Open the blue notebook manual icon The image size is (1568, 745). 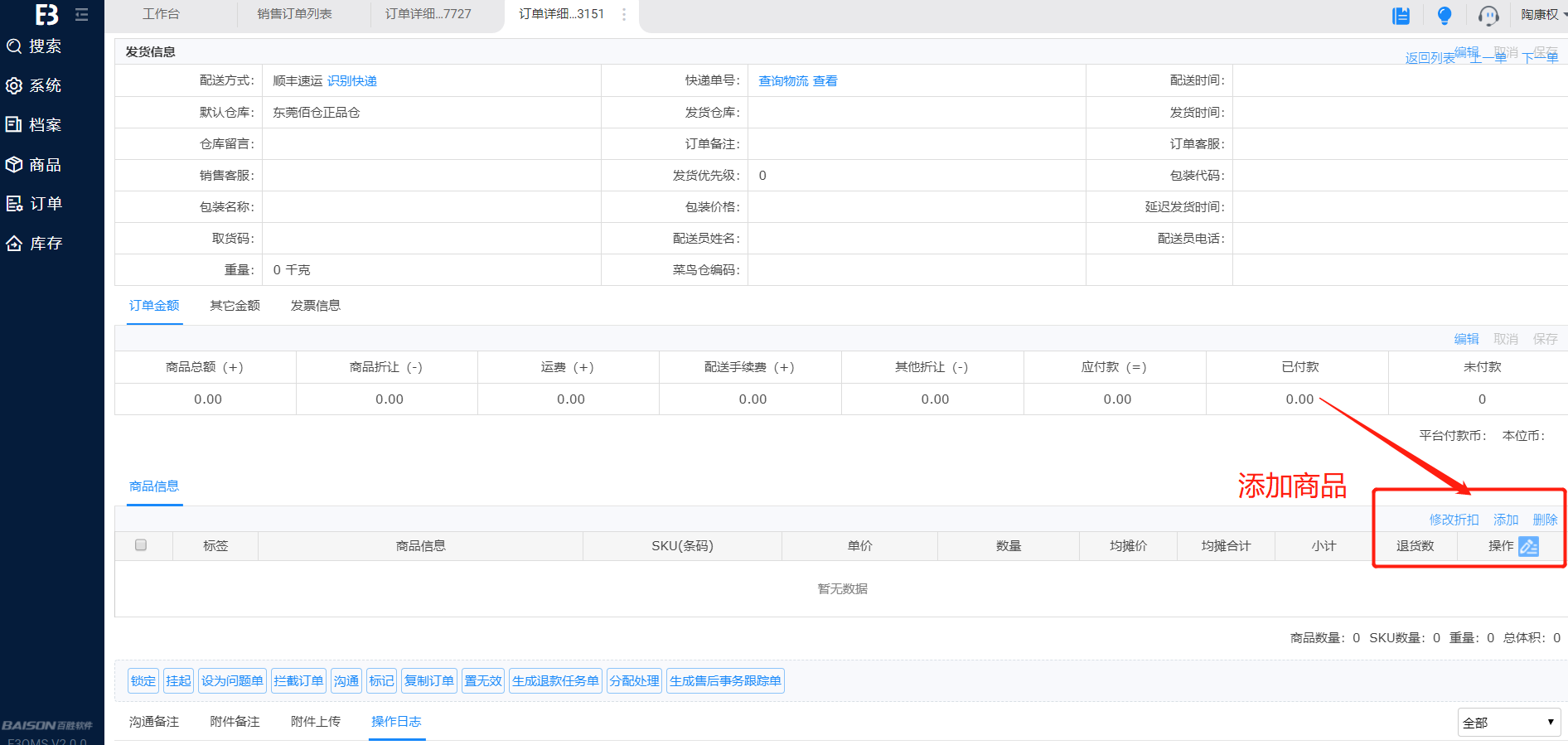click(1401, 15)
